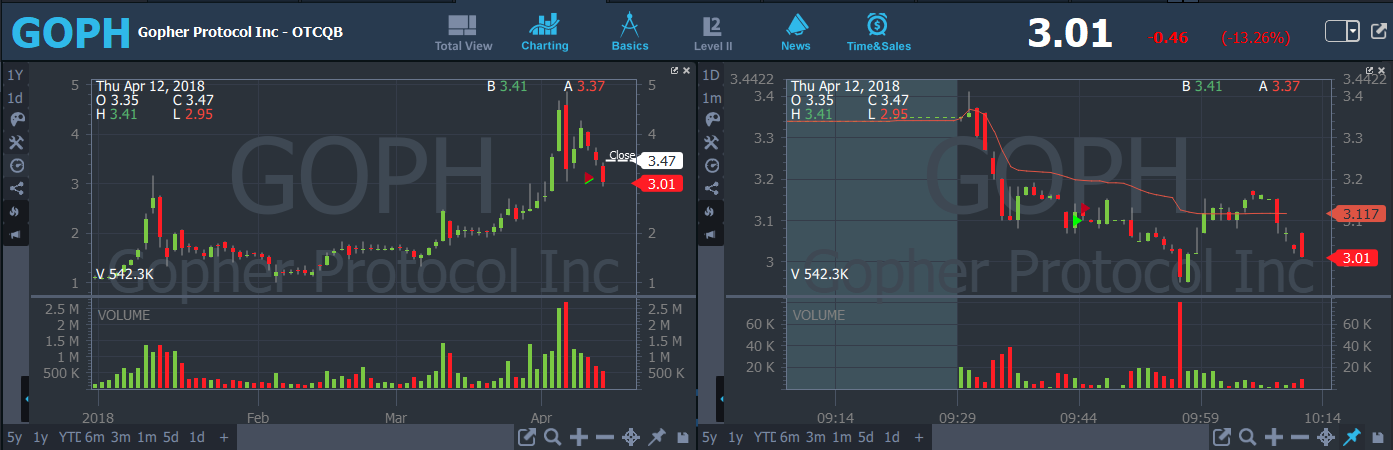Open the tools wrench on right chart
The width and height of the screenshot is (1393, 450).
pos(711,142)
